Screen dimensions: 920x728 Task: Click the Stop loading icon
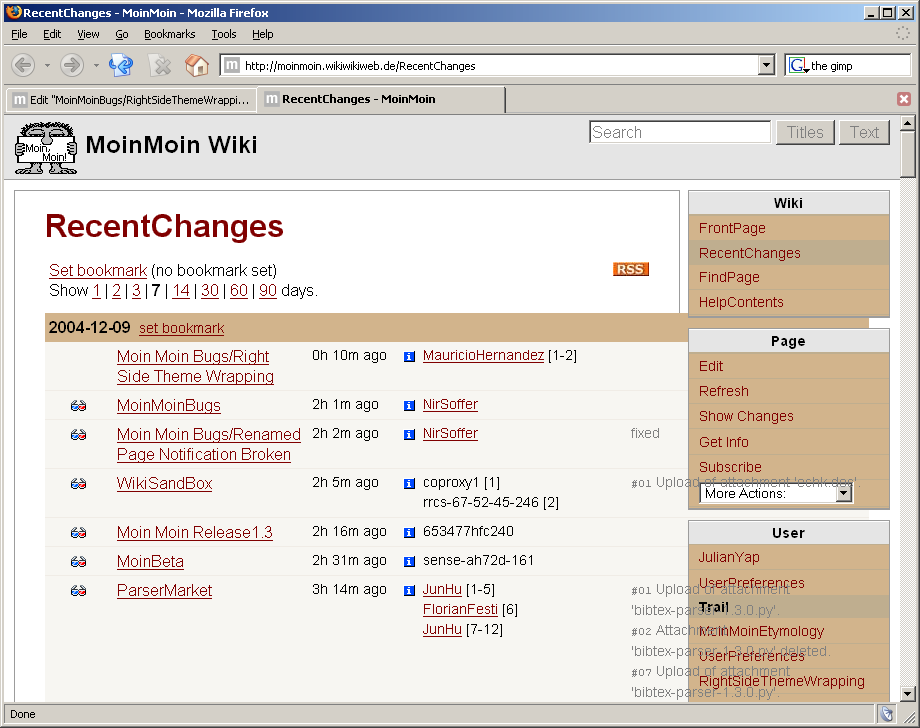click(x=160, y=65)
